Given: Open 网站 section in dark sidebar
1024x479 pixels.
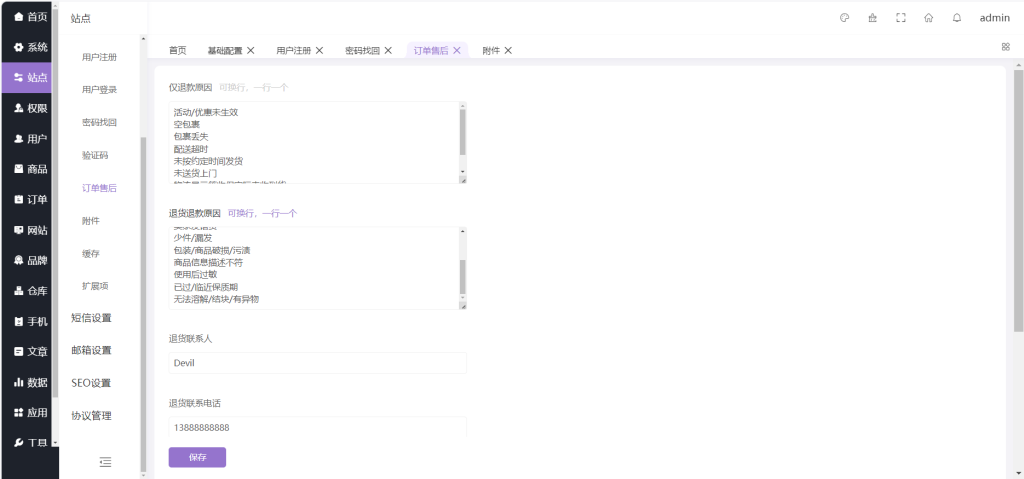Looking at the screenshot, I should tap(30, 230).
